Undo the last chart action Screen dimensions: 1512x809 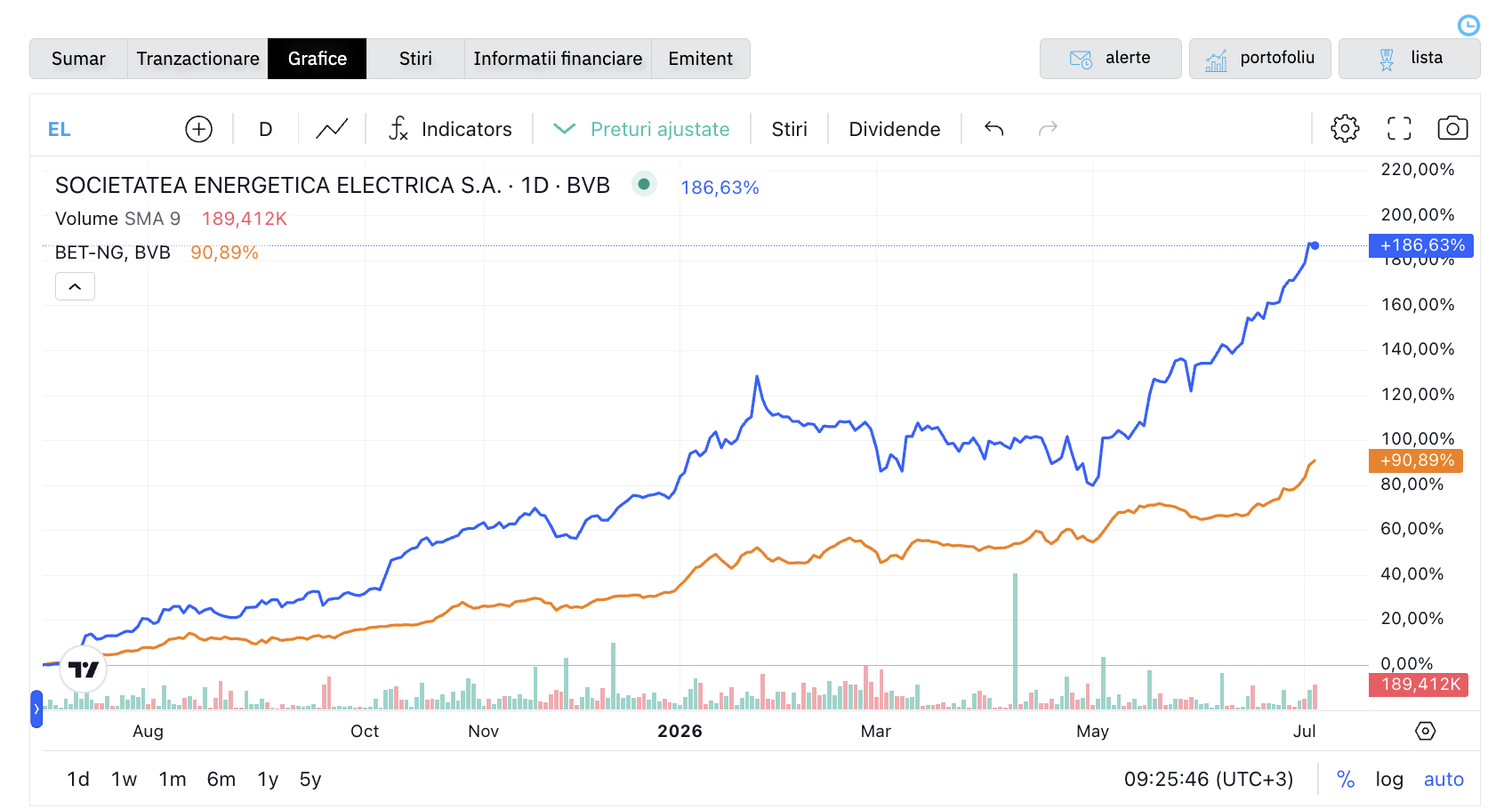pyautogui.click(x=994, y=129)
